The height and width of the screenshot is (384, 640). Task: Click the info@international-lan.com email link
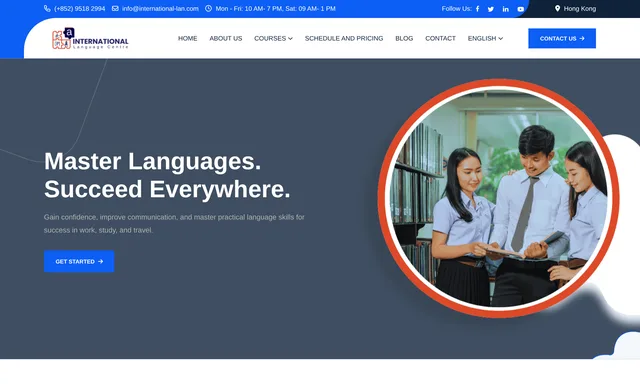click(160, 9)
